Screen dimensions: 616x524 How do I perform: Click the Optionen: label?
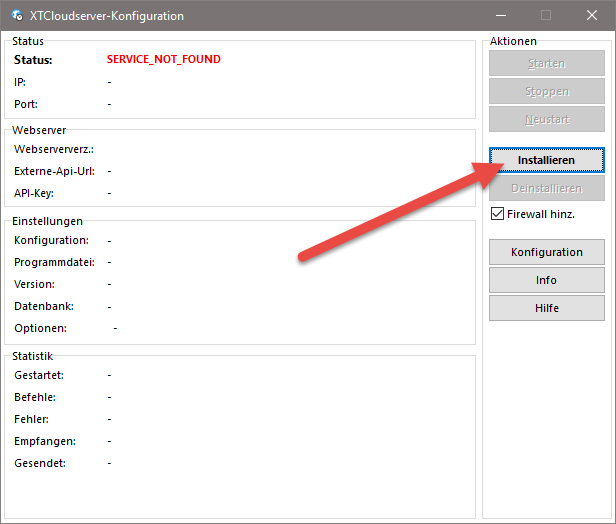40,328
